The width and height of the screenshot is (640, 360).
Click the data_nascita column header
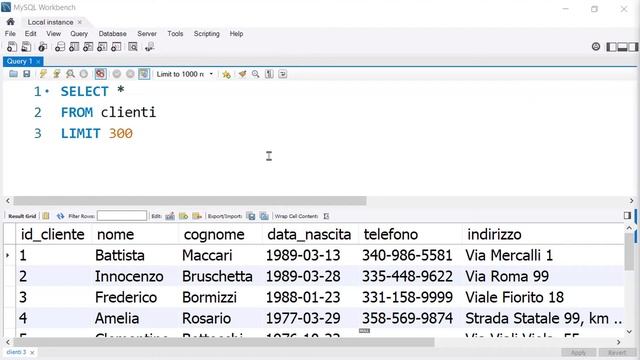click(x=309, y=234)
